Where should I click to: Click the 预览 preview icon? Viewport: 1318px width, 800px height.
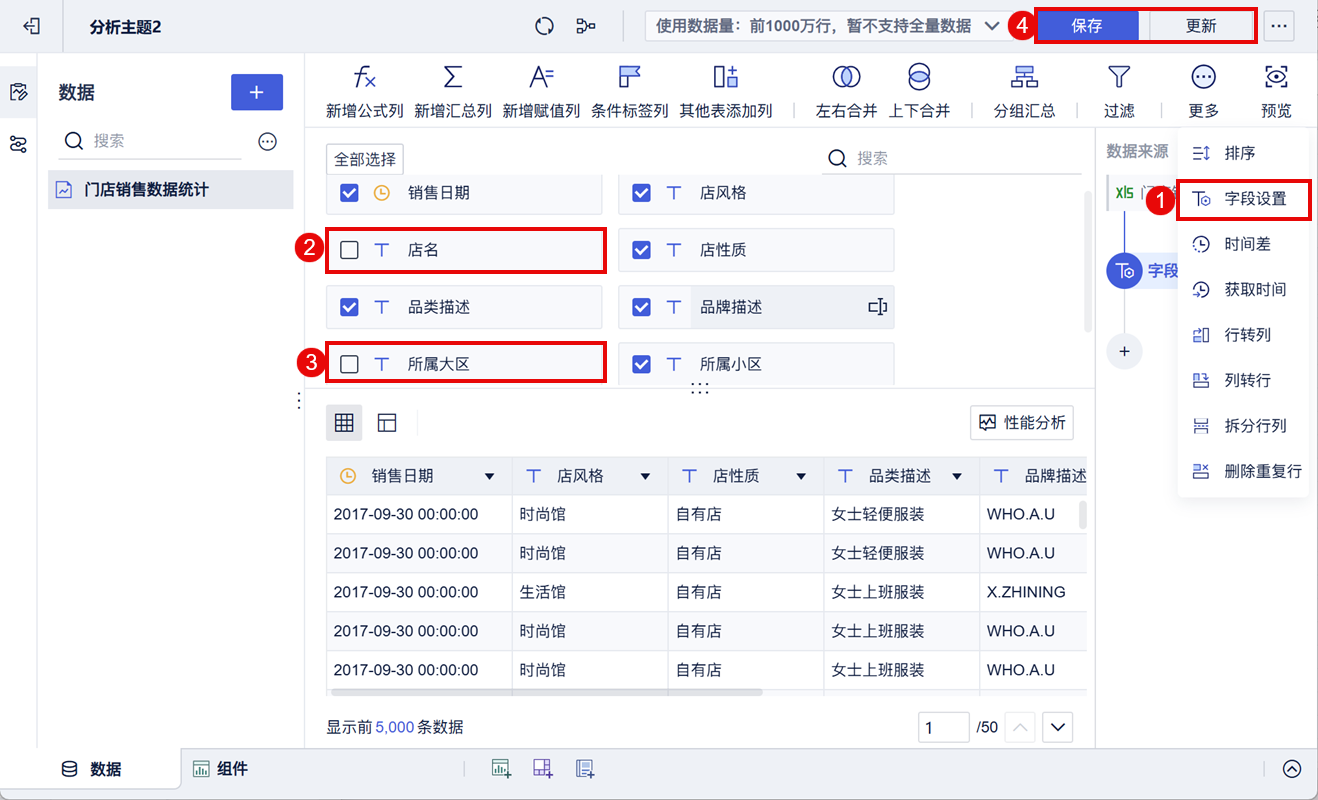(x=1276, y=90)
